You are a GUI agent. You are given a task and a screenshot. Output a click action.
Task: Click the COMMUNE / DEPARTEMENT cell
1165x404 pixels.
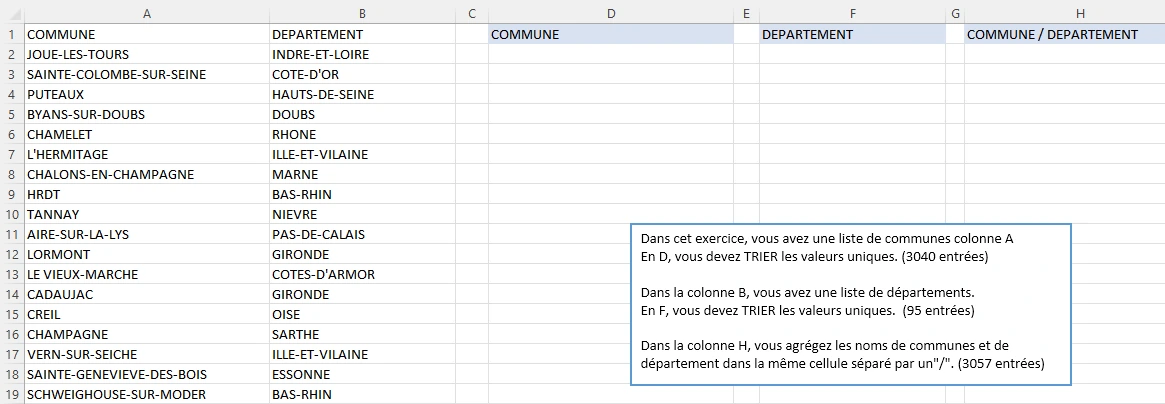pyautogui.click(x=1064, y=34)
